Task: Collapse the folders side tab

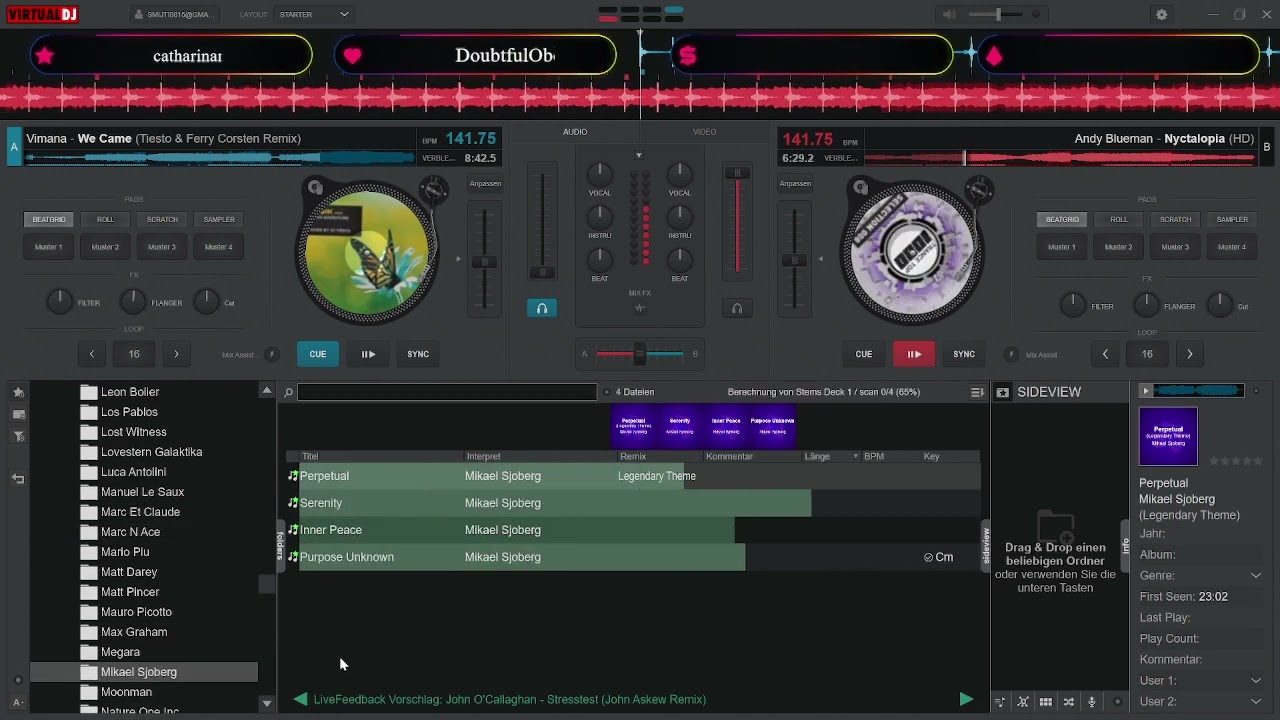Action: 280,546
